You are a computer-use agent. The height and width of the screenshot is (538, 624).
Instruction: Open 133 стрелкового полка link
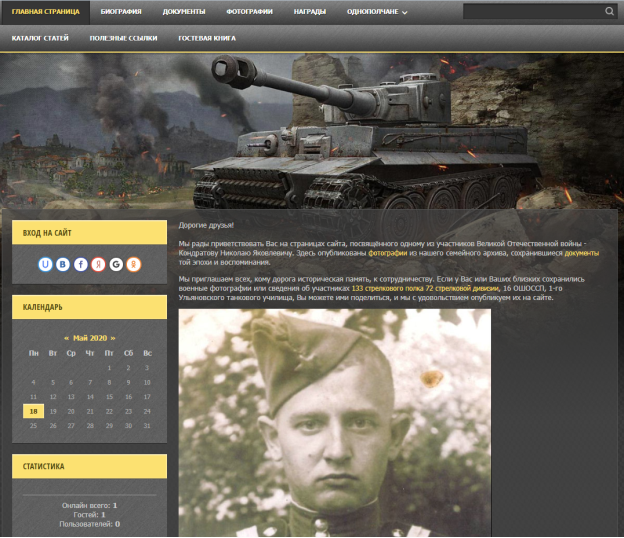point(425,288)
